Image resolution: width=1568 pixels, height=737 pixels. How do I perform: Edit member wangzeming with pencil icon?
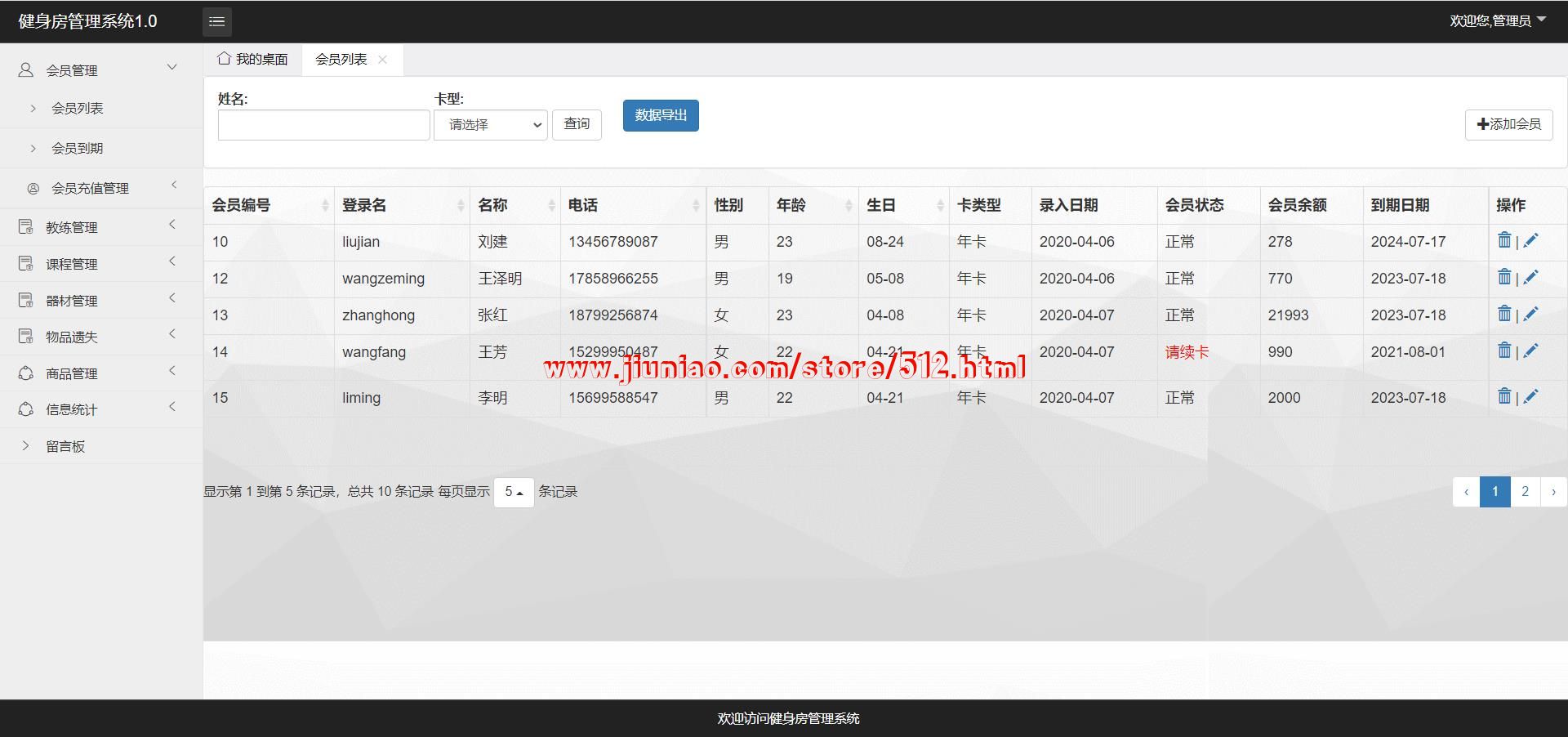tap(1530, 277)
